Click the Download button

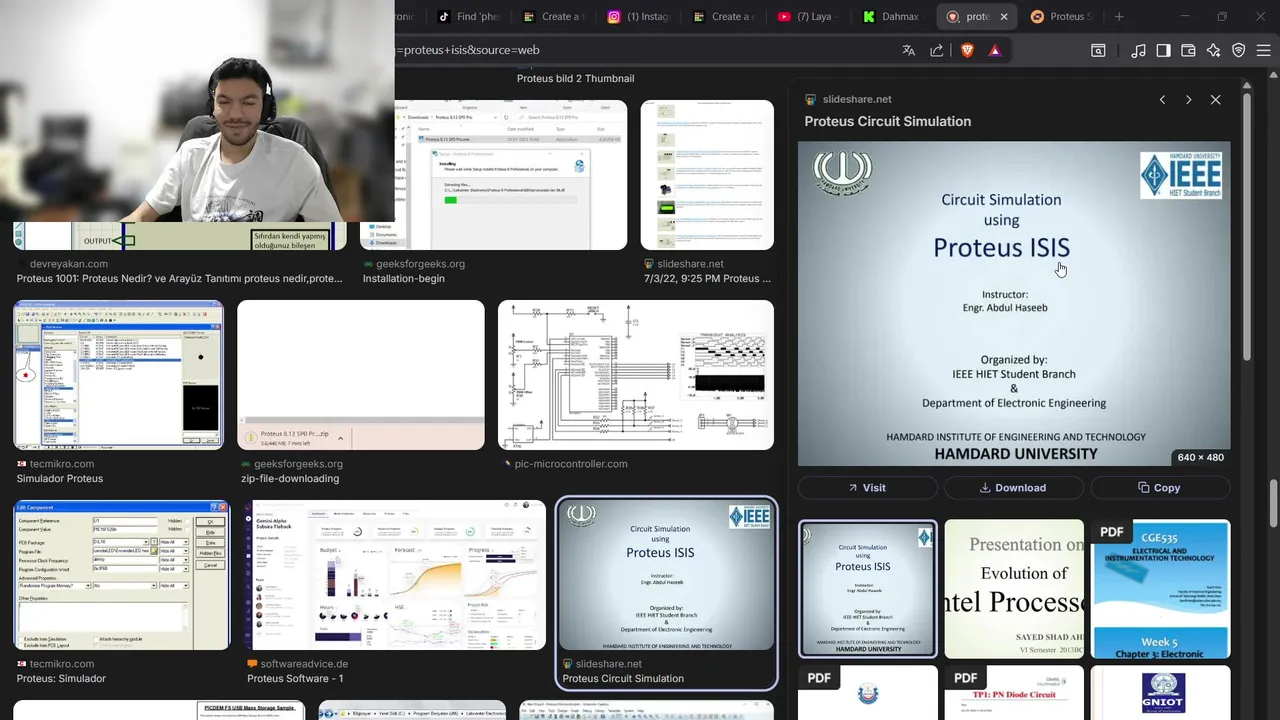click(x=1013, y=488)
